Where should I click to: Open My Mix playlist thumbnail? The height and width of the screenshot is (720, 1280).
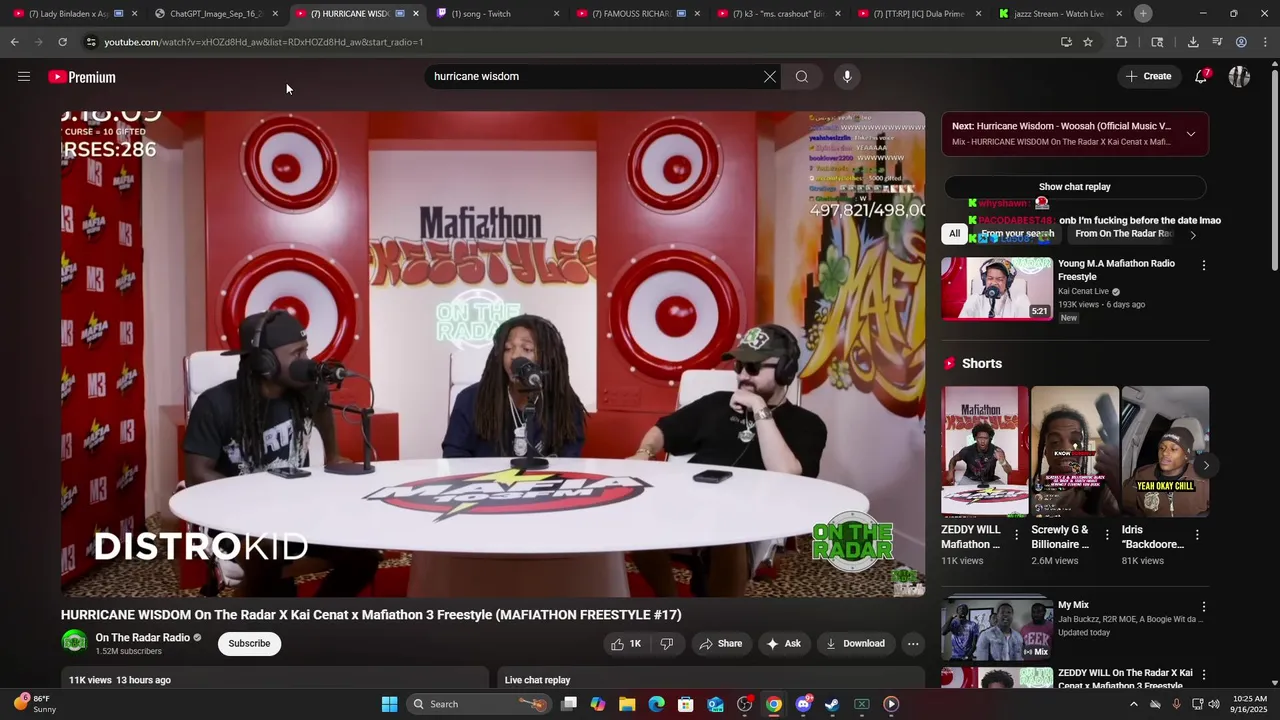997,628
